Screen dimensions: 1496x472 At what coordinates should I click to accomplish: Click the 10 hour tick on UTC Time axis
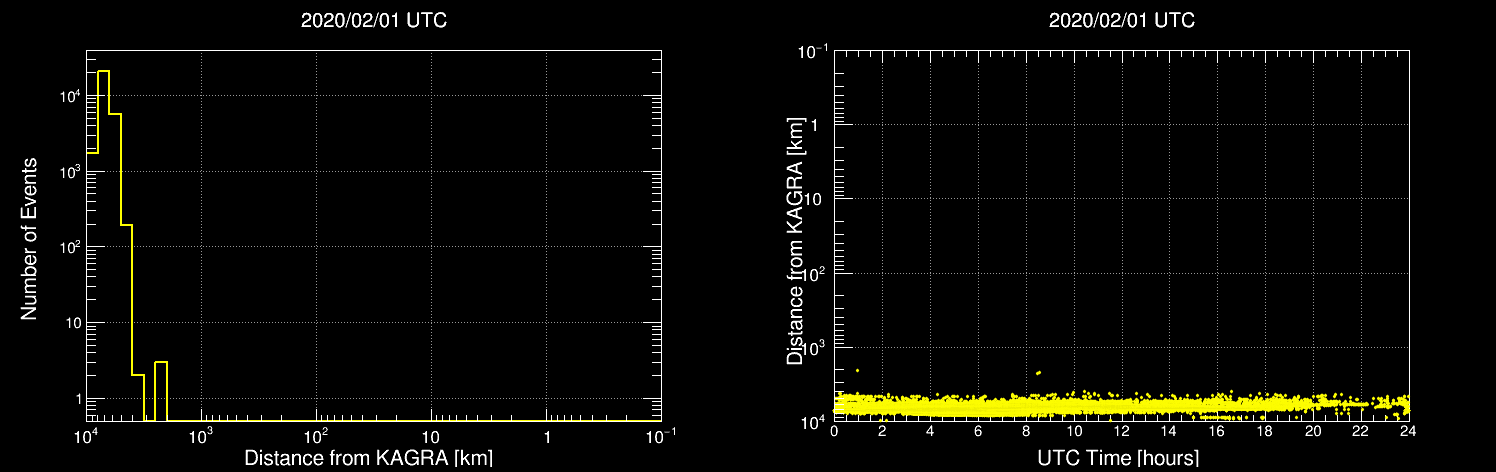coord(1074,432)
